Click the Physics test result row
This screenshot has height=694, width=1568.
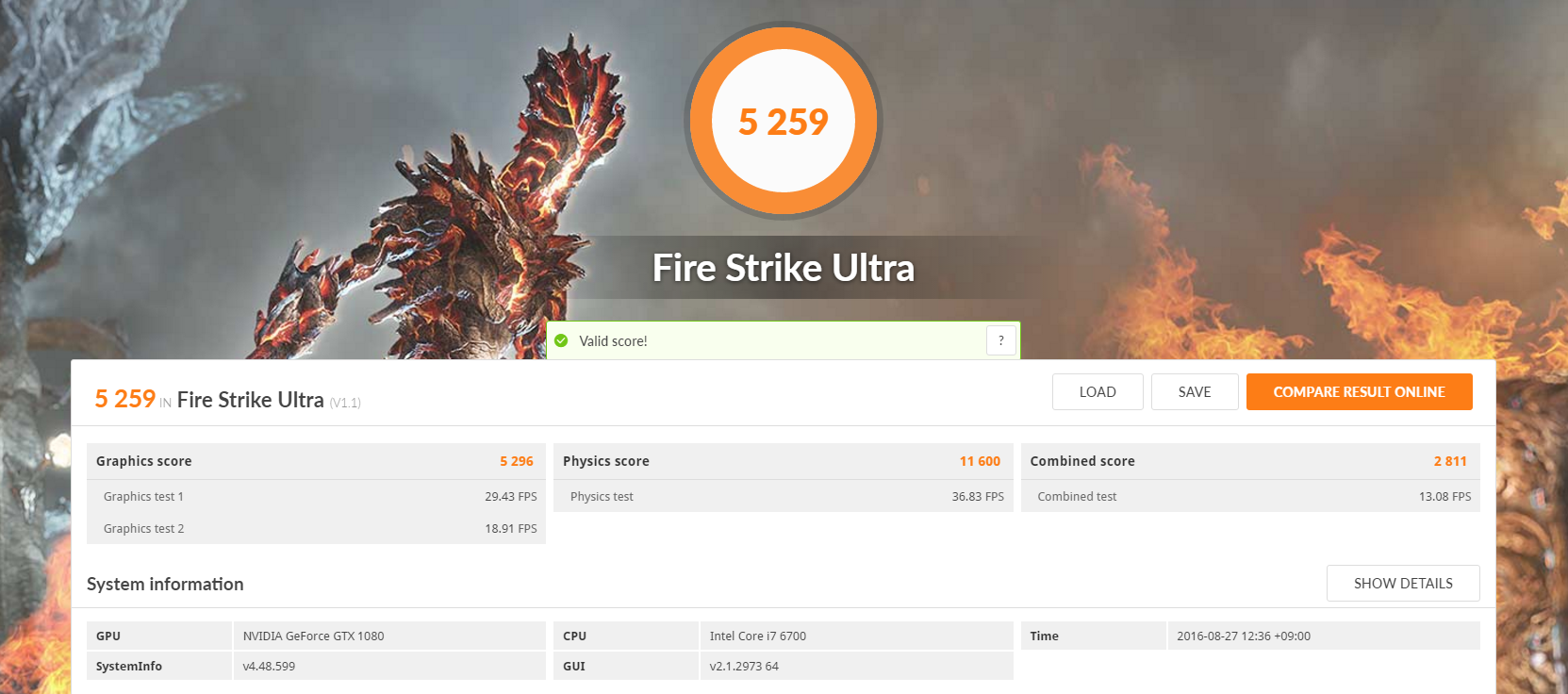784,496
